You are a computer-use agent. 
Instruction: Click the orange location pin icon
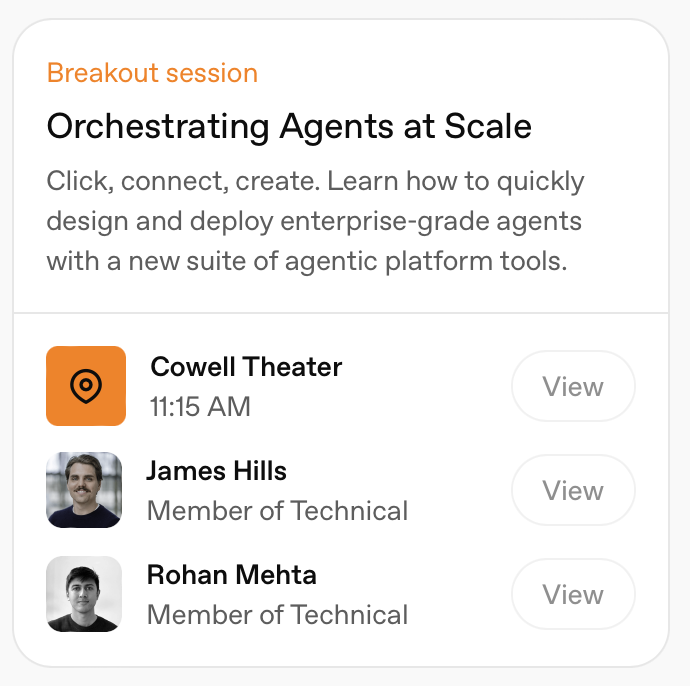(86, 386)
